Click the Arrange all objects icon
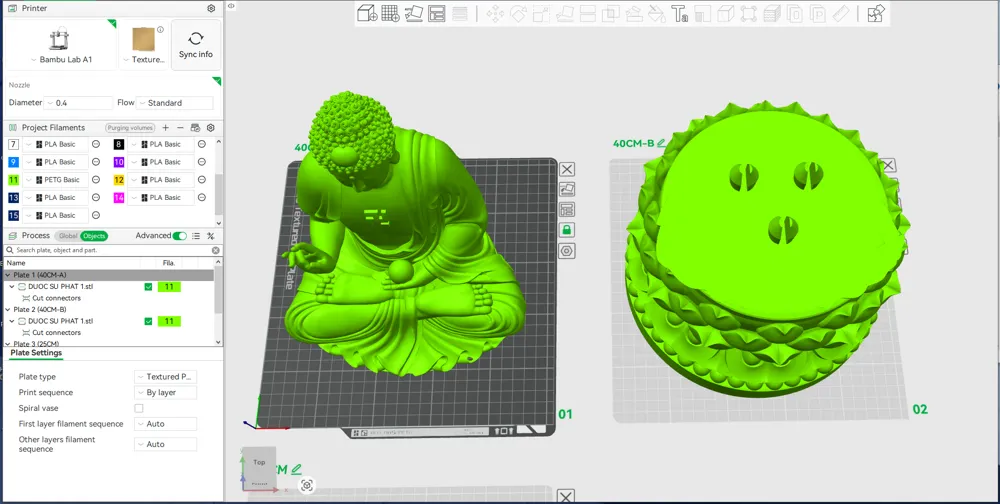The height and width of the screenshot is (504, 1000). 437,13
